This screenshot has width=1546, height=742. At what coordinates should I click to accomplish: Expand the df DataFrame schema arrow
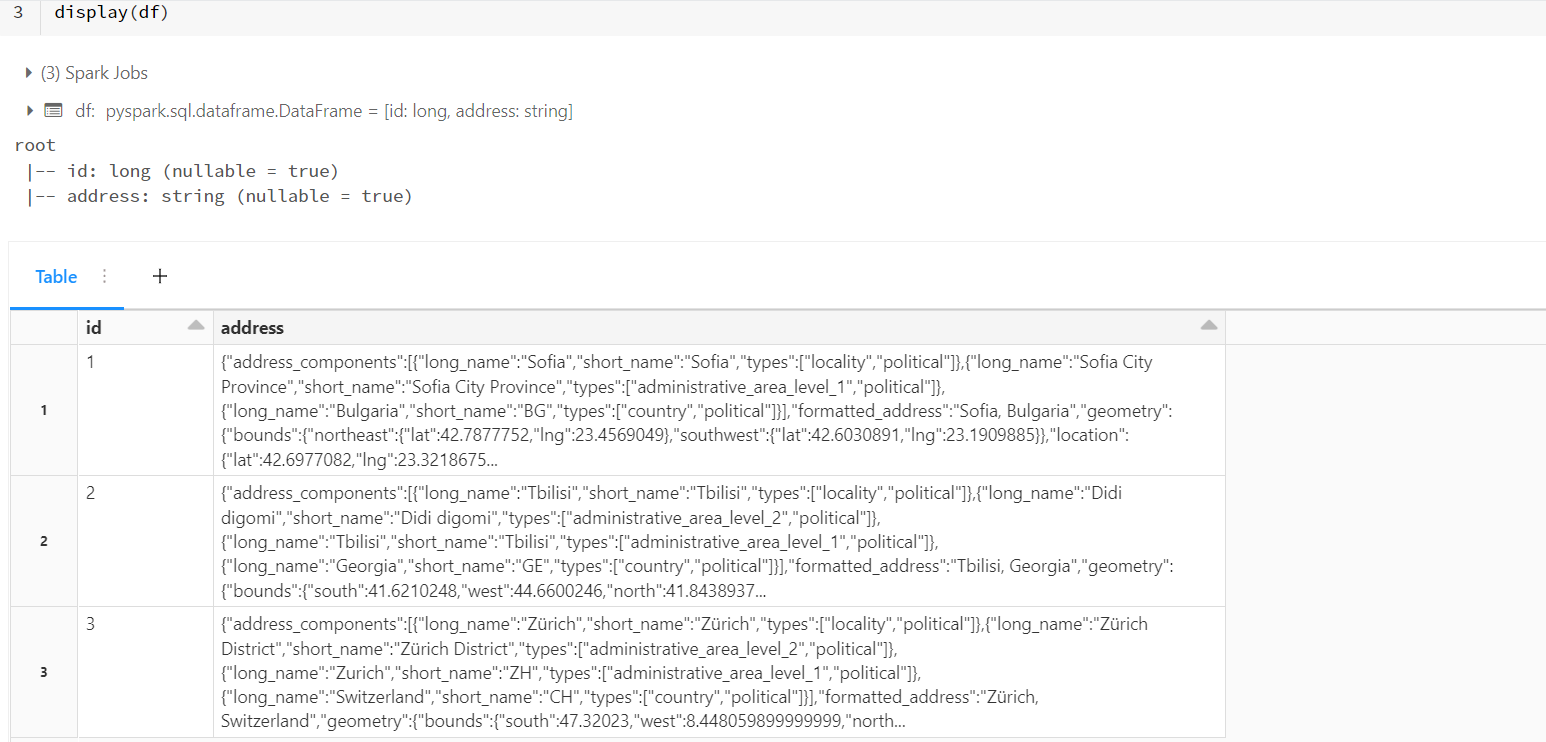pos(29,111)
